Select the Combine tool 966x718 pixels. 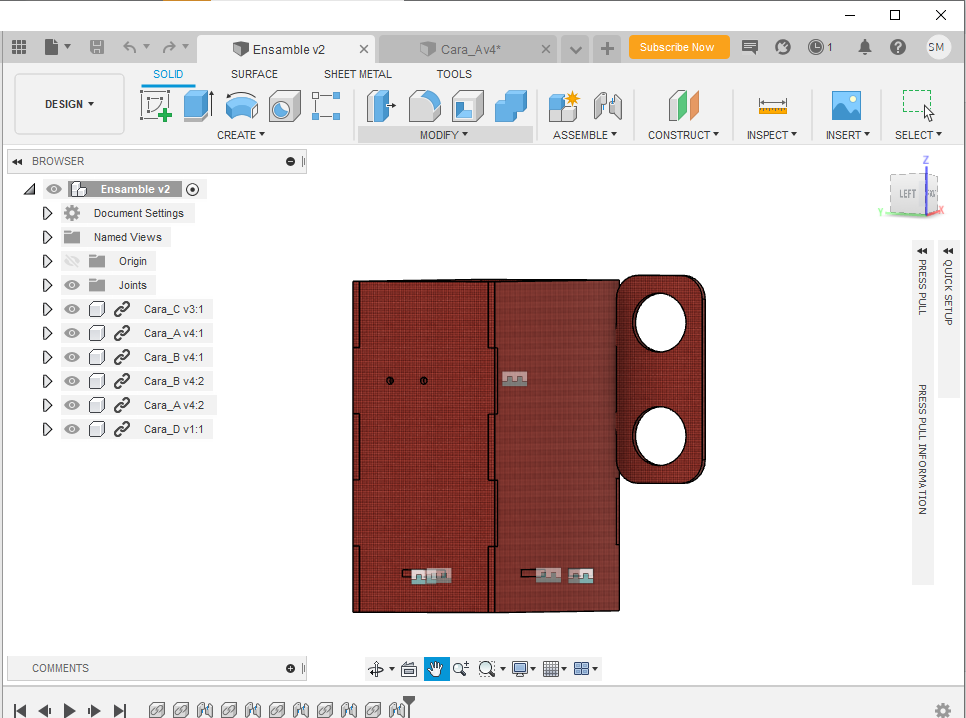tap(511, 105)
